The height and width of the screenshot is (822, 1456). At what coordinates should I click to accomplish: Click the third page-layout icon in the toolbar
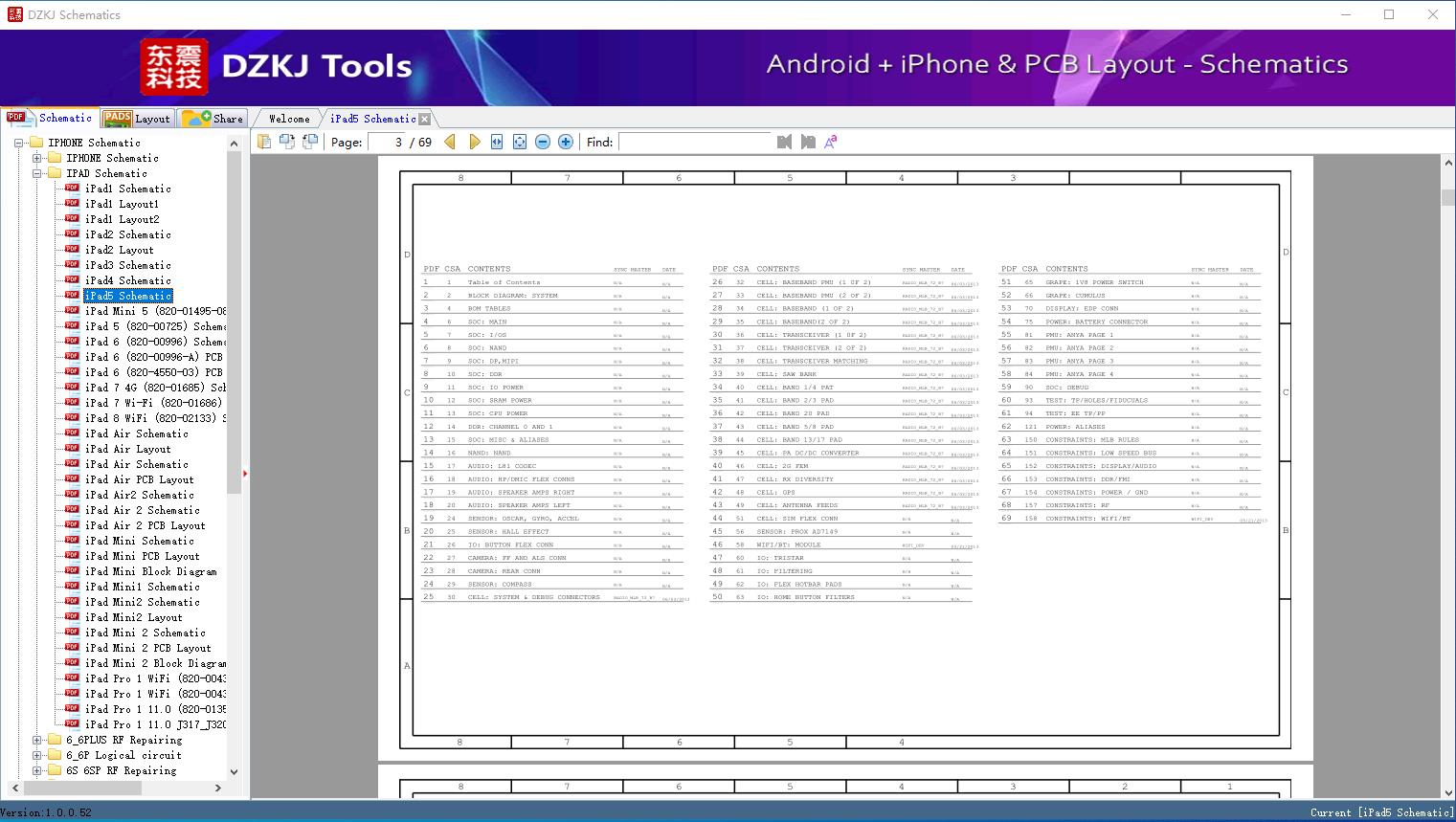[310, 142]
